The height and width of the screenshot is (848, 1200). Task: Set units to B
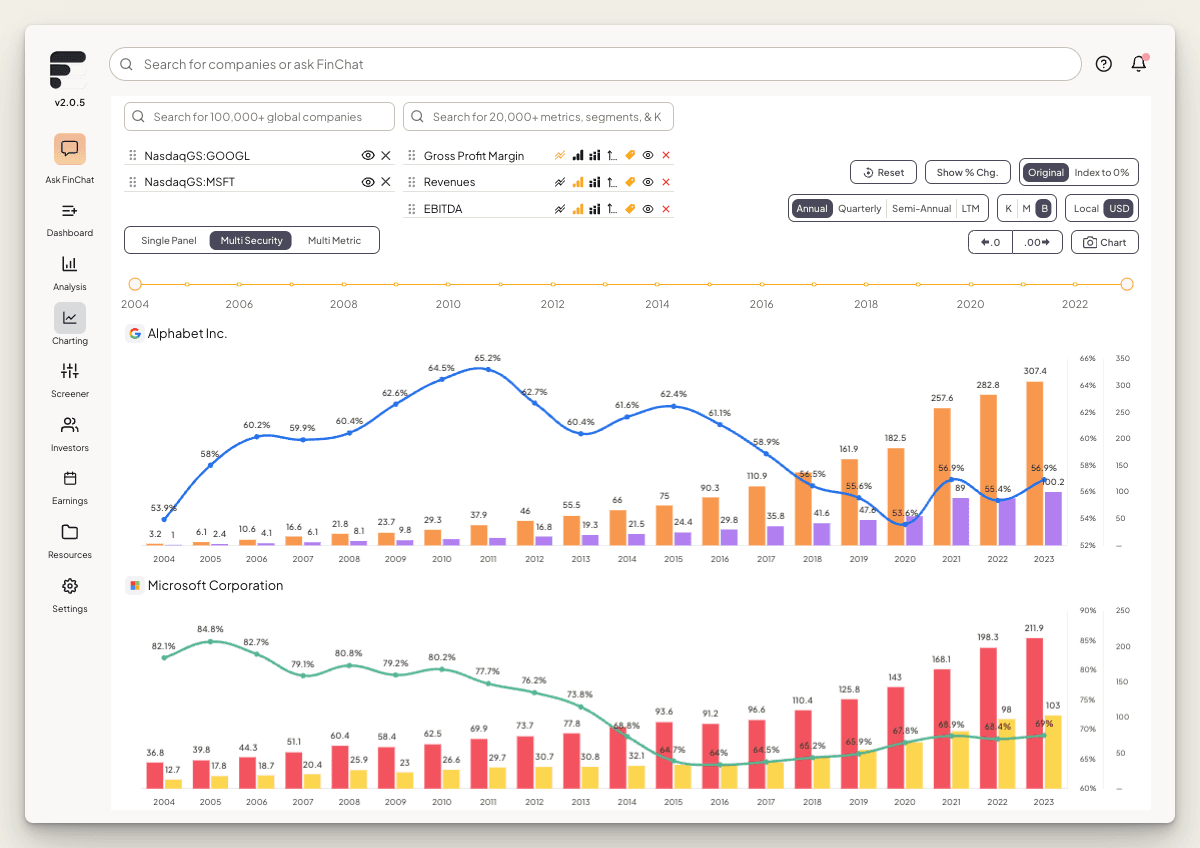click(x=1044, y=208)
